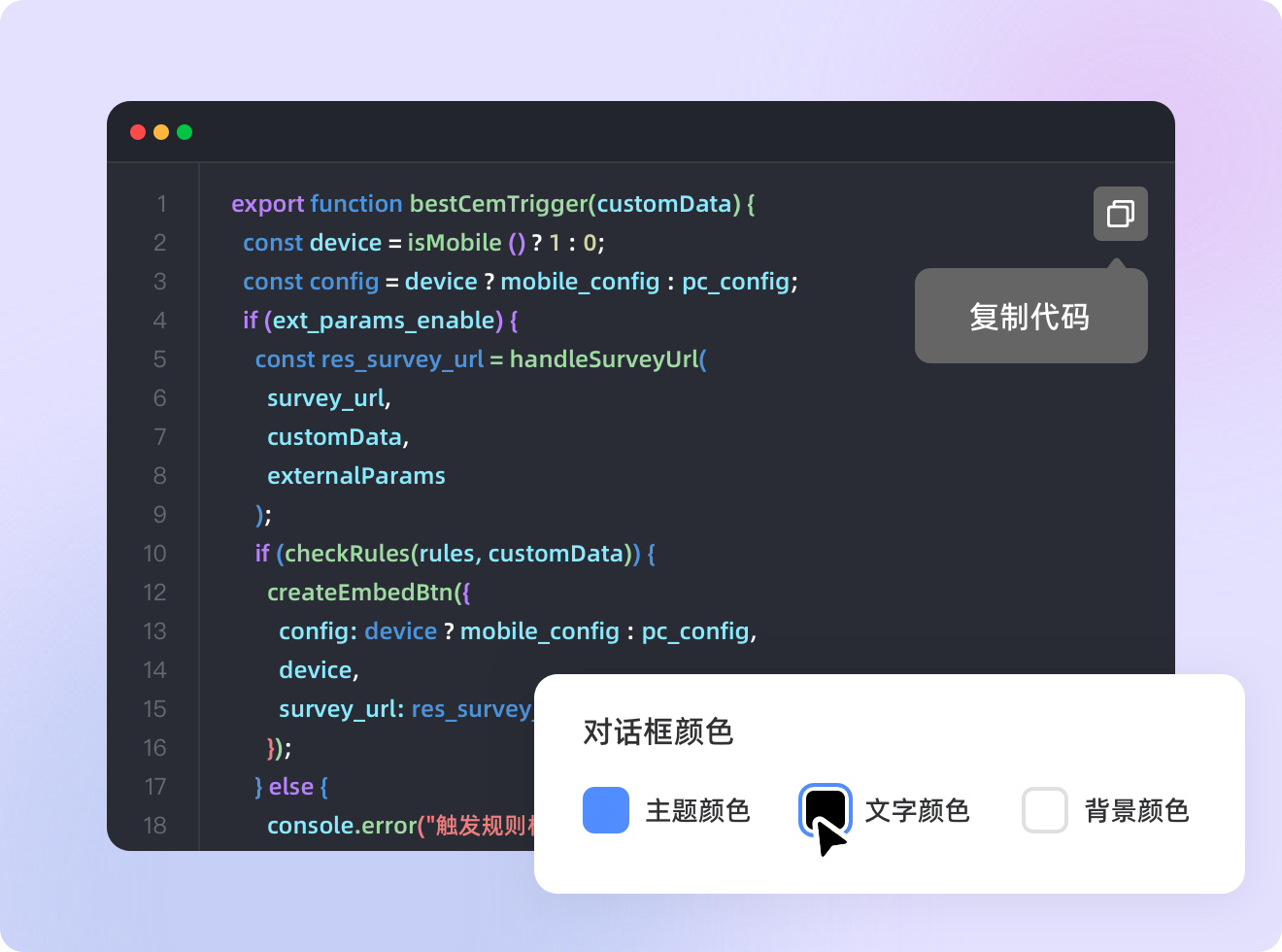Click the yellow traffic light icon
This screenshot has height=952, width=1282.
click(x=161, y=131)
